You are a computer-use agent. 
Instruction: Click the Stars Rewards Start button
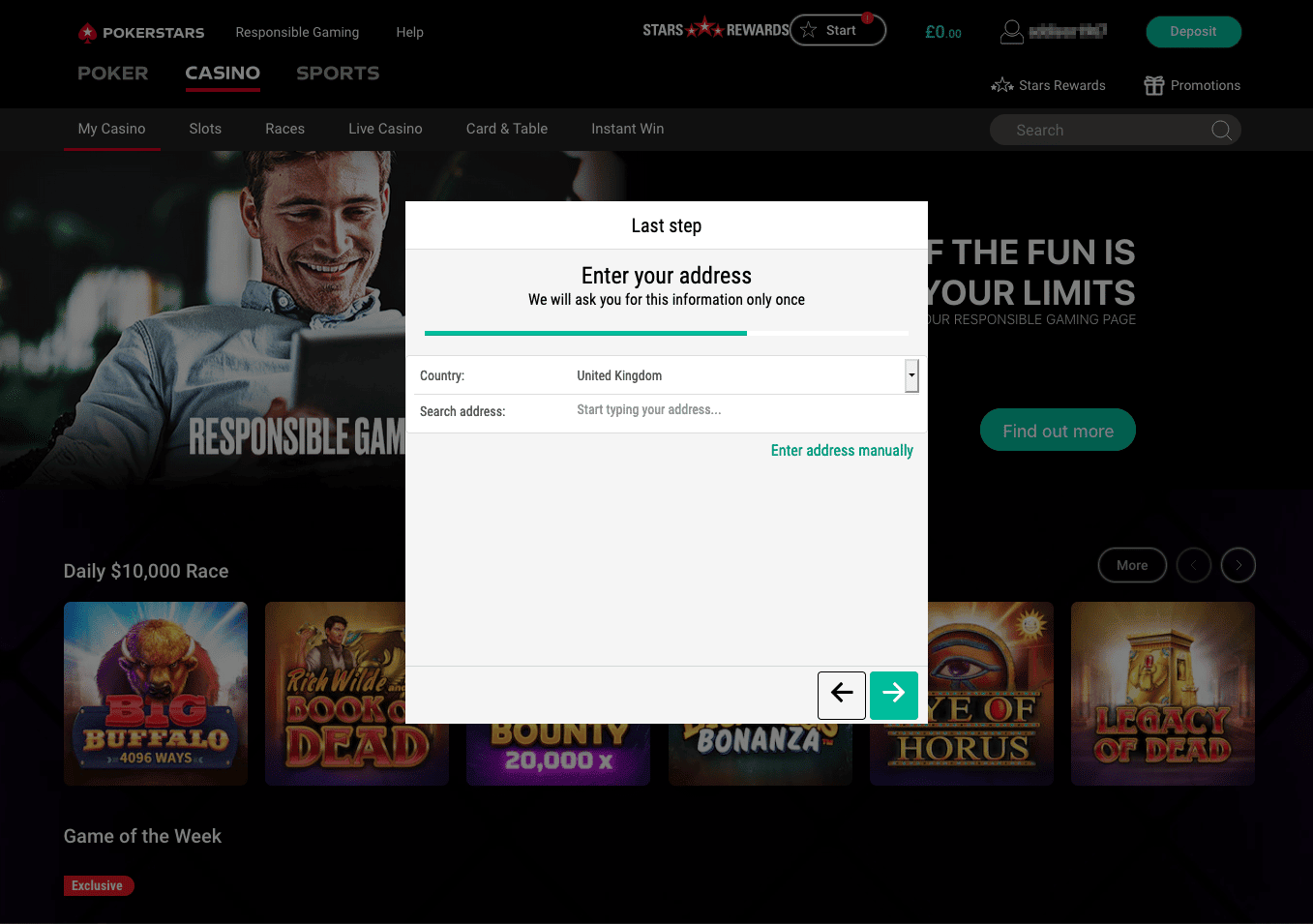point(838,30)
